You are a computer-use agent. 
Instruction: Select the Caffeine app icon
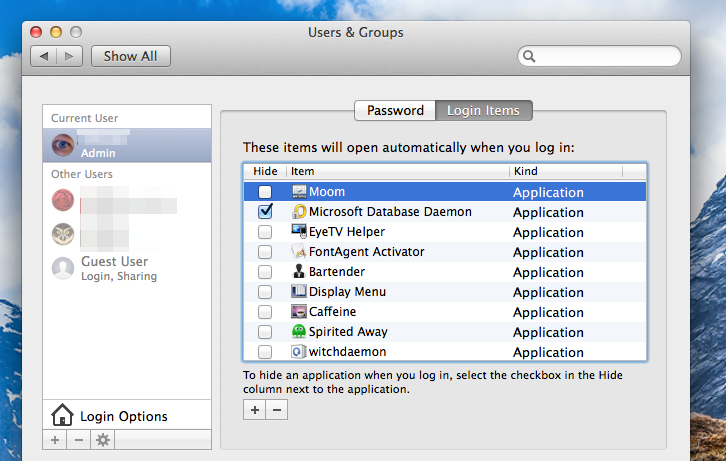coord(298,312)
